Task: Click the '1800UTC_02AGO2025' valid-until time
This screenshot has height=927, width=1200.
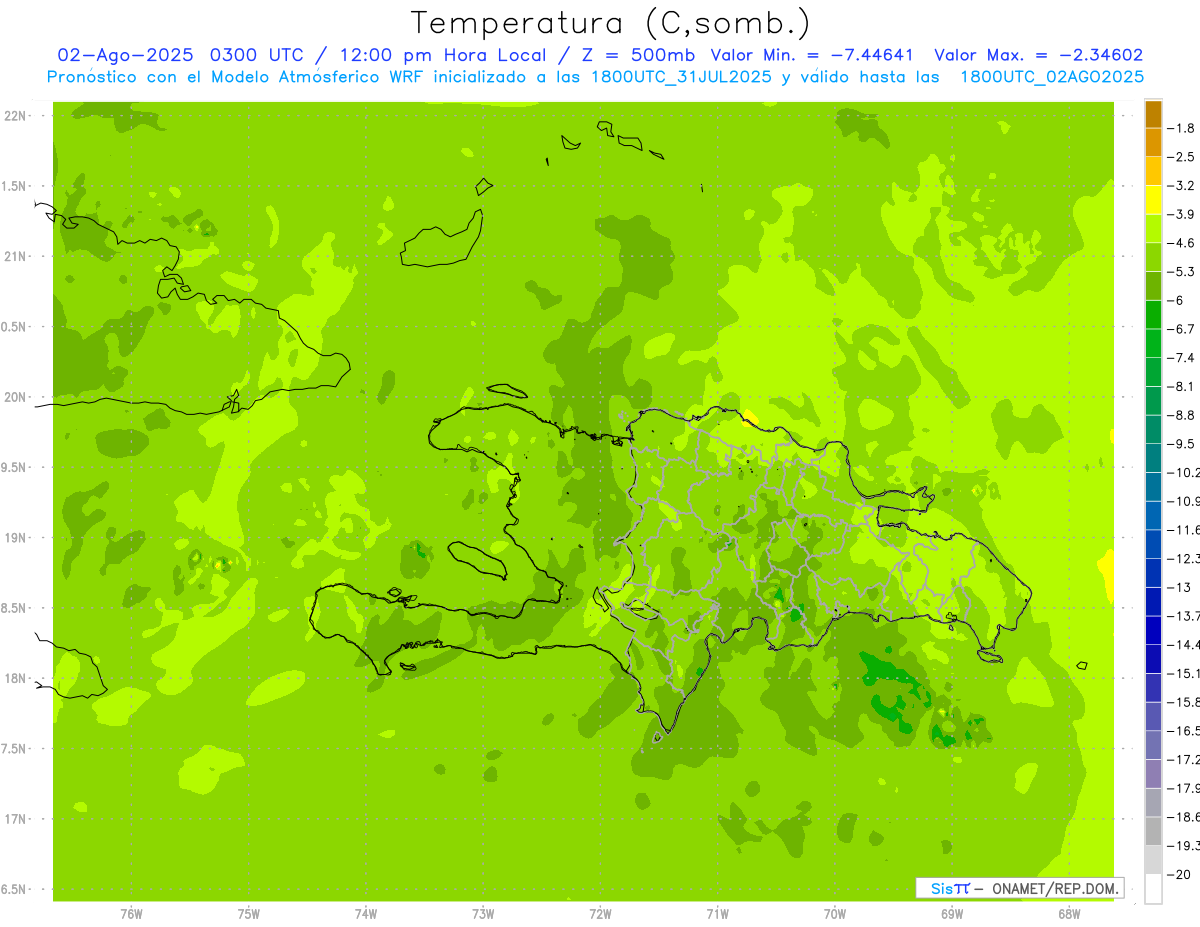Action: click(x=1052, y=77)
